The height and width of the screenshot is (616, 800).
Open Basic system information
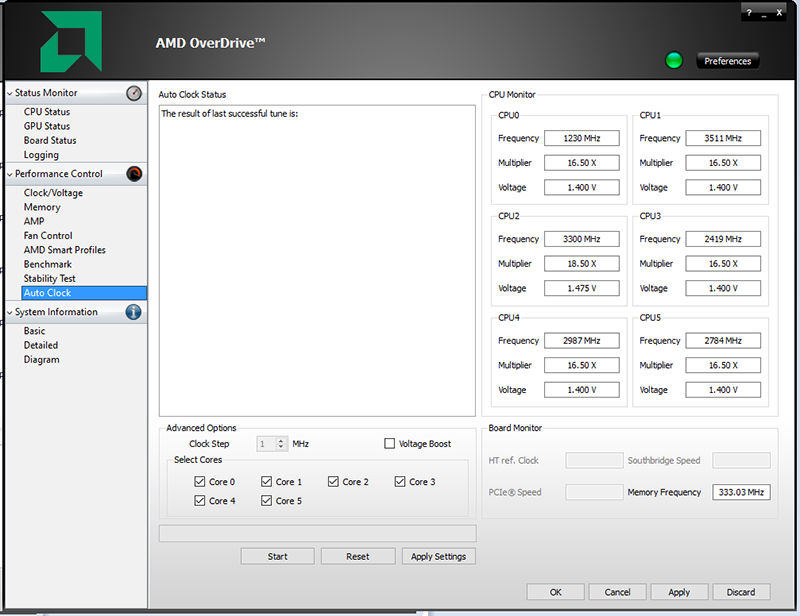(35, 331)
